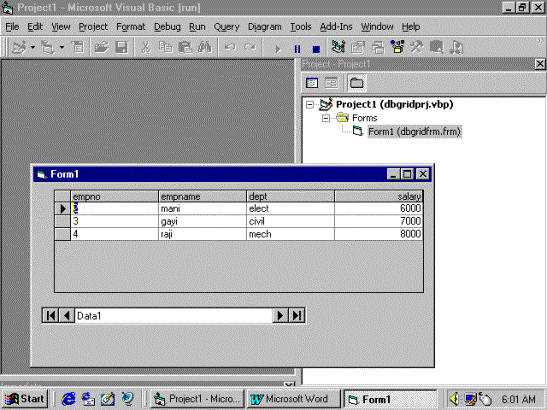This screenshot has height=410, width=547.
Task: Go to previous record in Data1 control
Action: [x=67, y=316]
